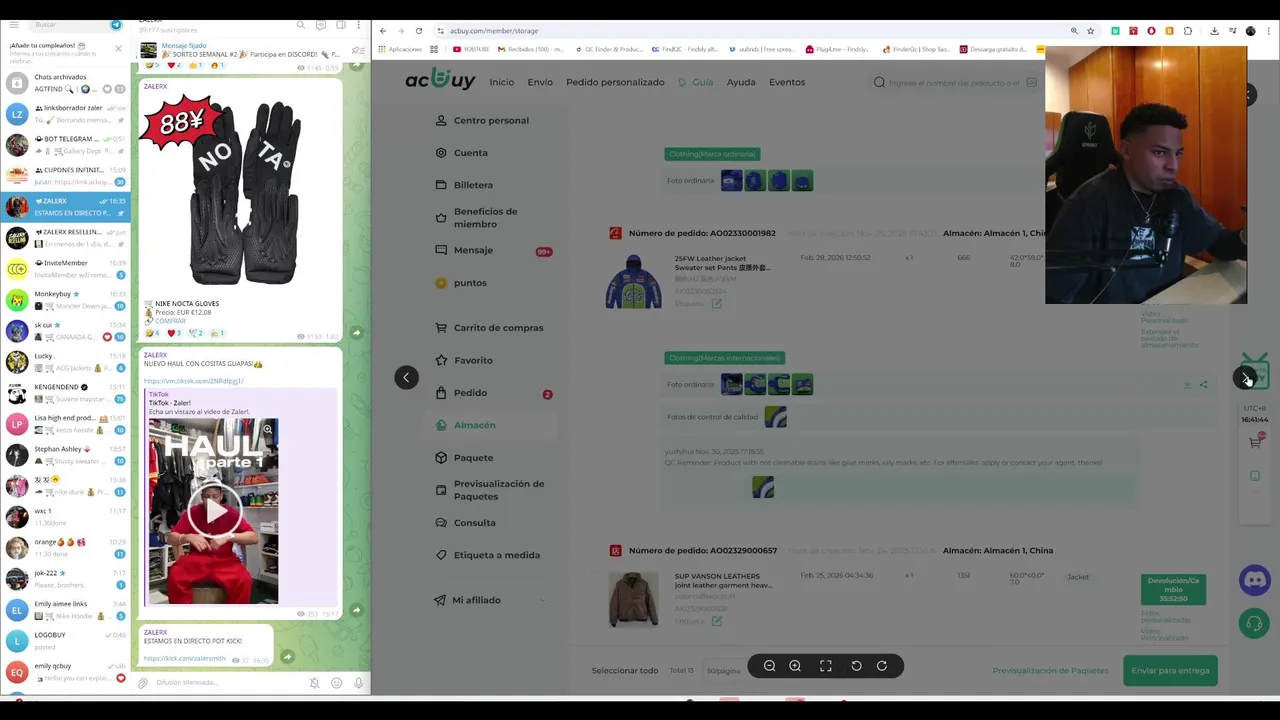Click Seleccionar todo at the bottom

click(x=624, y=670)
